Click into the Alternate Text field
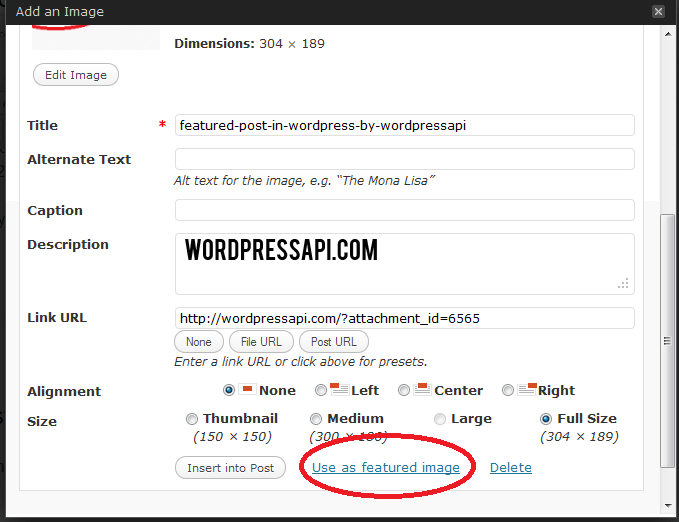The height and width of the screenshot is (522, 679). [404, 159]
